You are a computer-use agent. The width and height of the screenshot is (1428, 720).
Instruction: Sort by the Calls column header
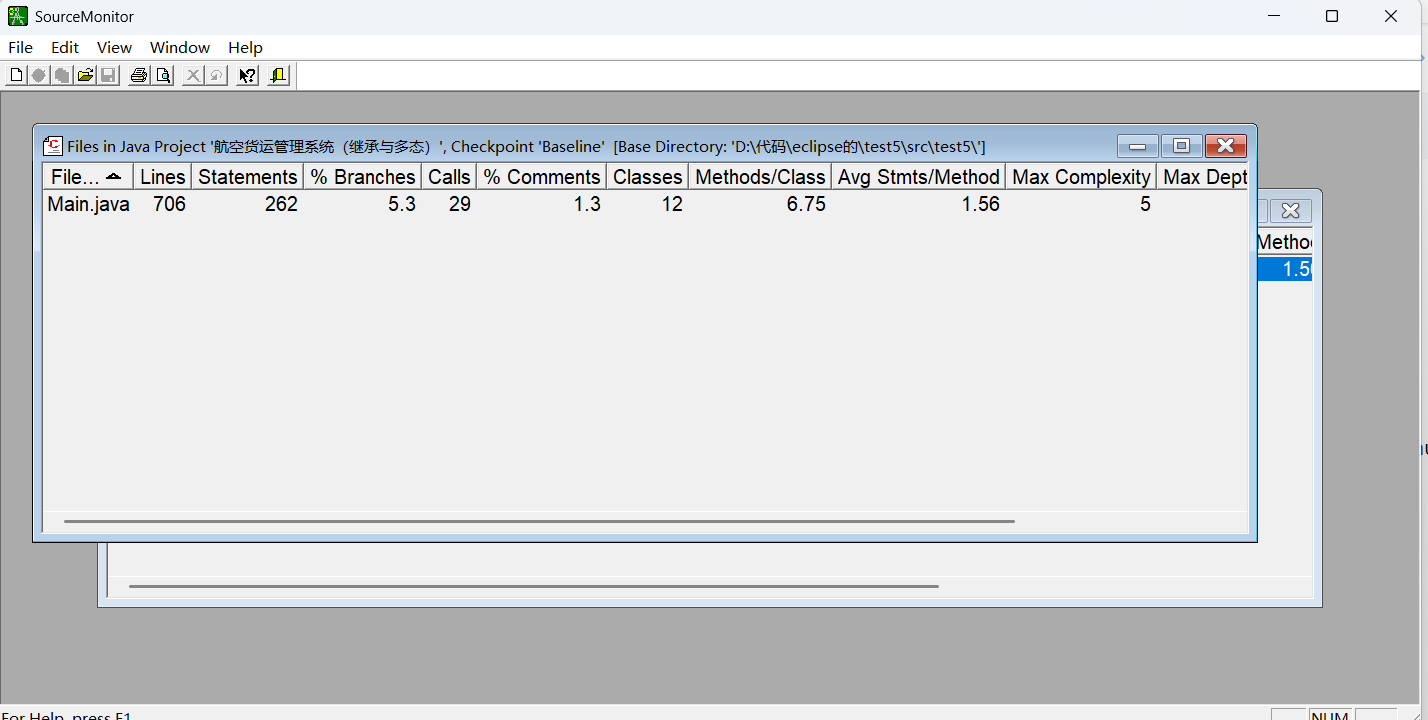coord(449,177)
